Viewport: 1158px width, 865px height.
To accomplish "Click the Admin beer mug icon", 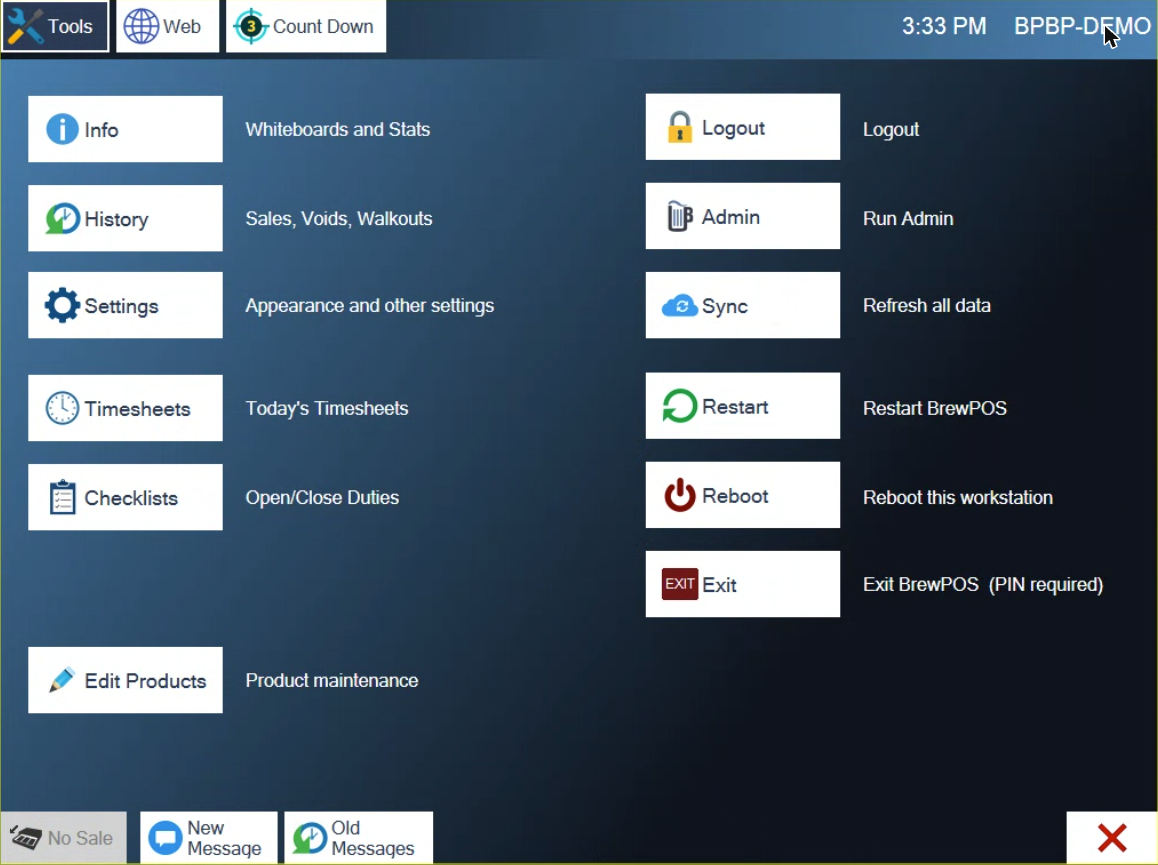I will (x=679, y=216).
